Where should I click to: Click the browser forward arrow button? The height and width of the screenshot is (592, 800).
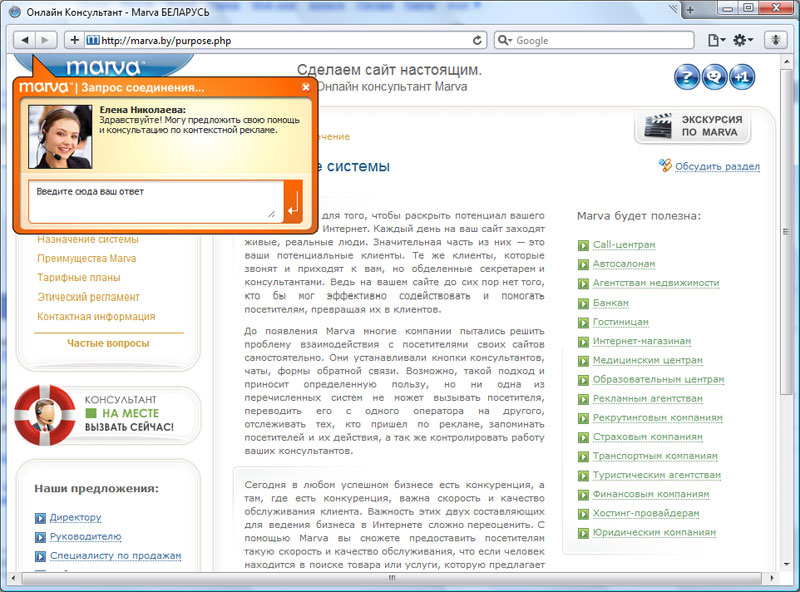point(47,40)
